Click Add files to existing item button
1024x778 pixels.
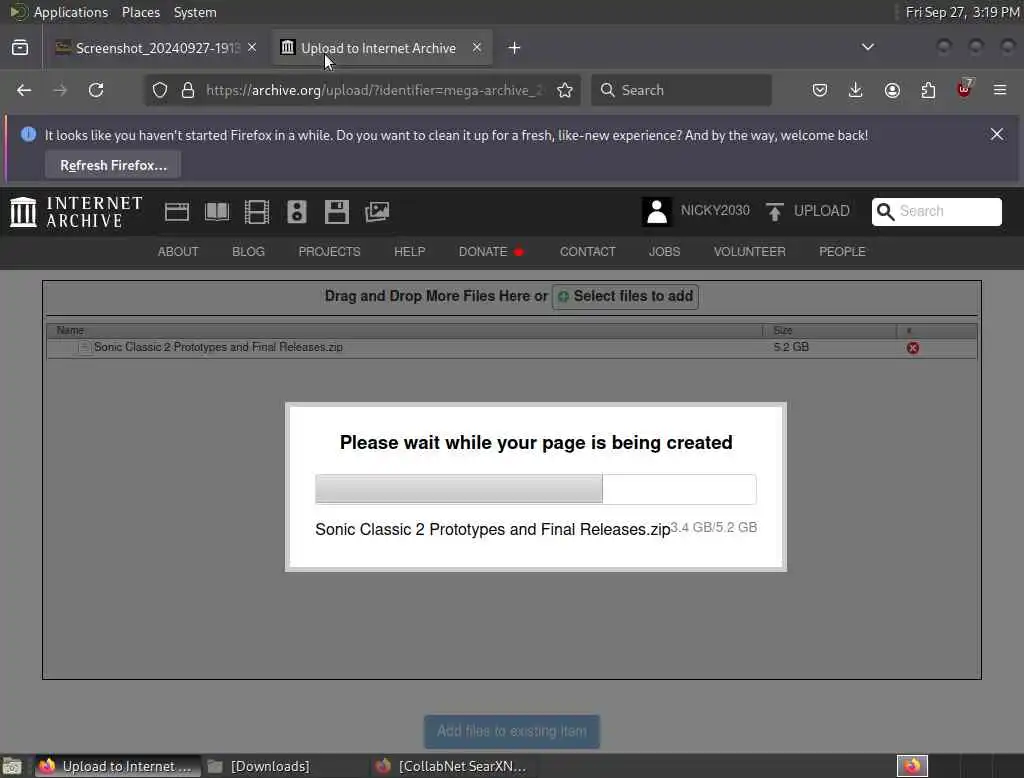512,732
